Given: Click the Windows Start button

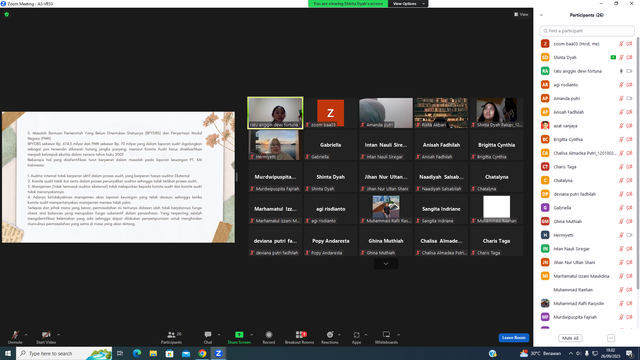Looking at the screenshot, I should (x=8, y=353).
